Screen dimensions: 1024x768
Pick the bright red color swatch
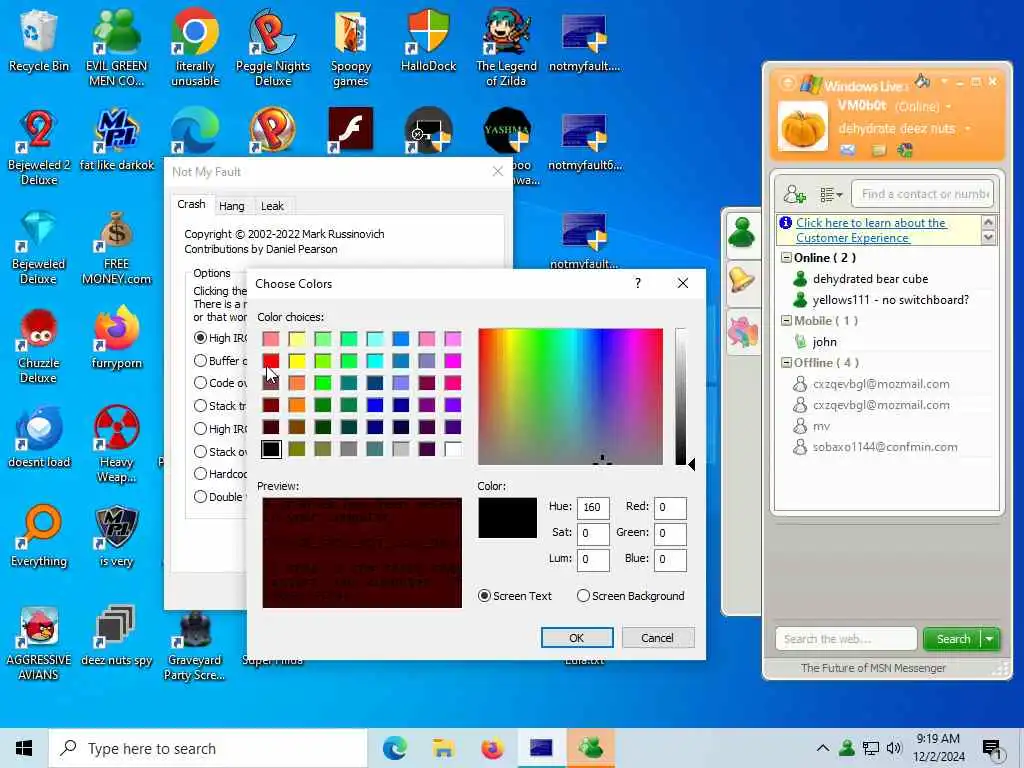270,360
